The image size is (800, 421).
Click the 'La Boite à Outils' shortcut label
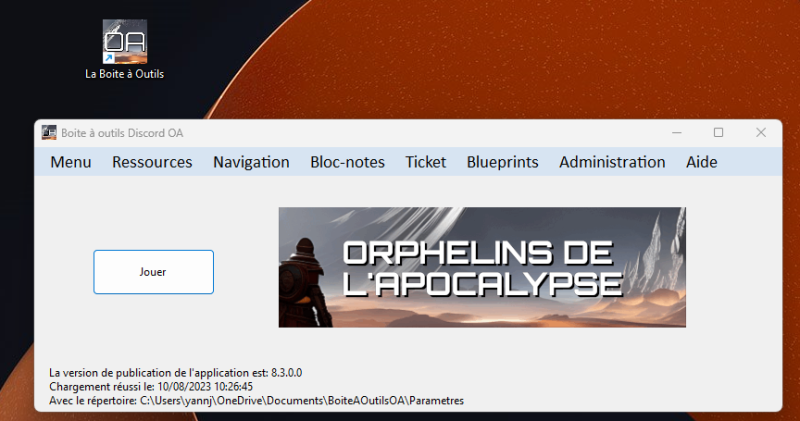(124, 74)
